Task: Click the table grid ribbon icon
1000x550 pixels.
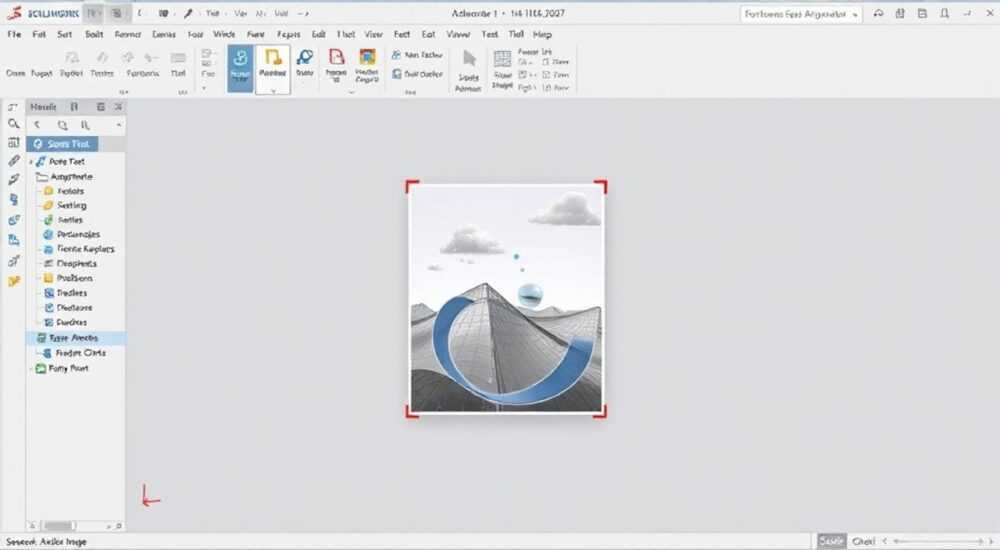Action: point(503,59)
